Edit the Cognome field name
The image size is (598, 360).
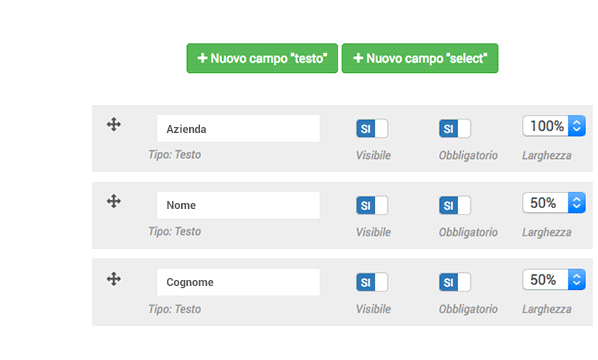238,282
